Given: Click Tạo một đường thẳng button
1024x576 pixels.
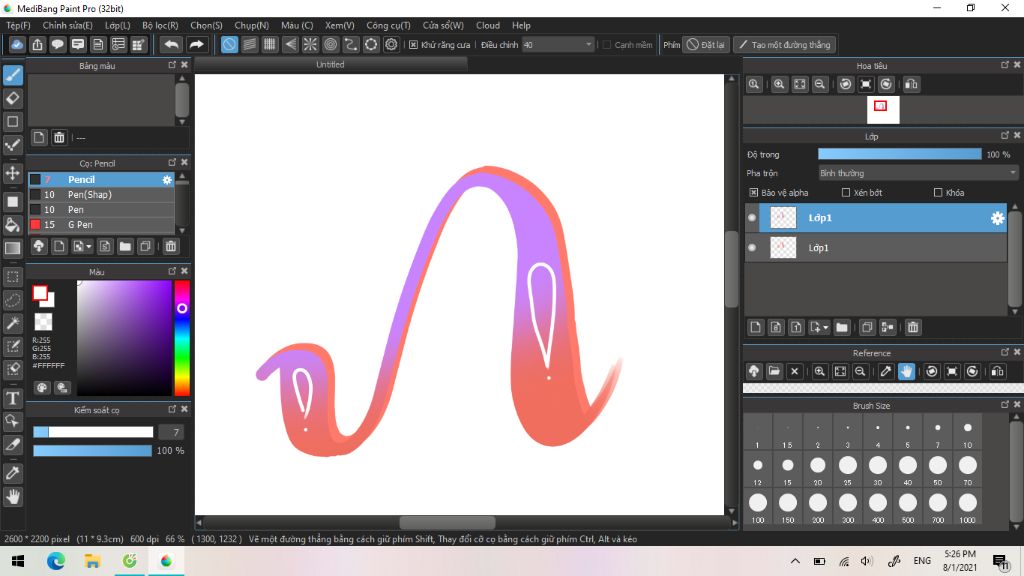Looking at the screenshot, I should pyautogui.click(x=784, y=45).
